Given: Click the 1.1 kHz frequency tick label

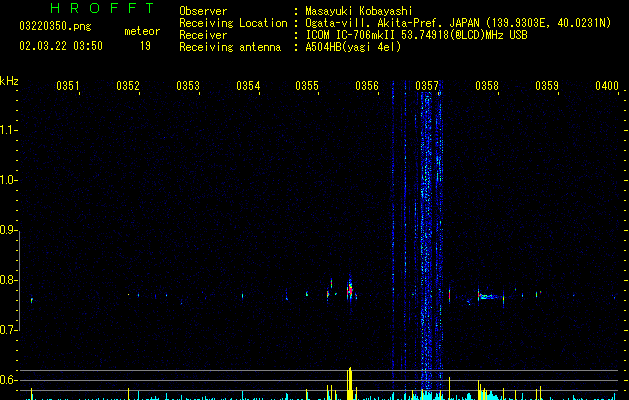Looking at the screenshot, I should click(8, 130).
